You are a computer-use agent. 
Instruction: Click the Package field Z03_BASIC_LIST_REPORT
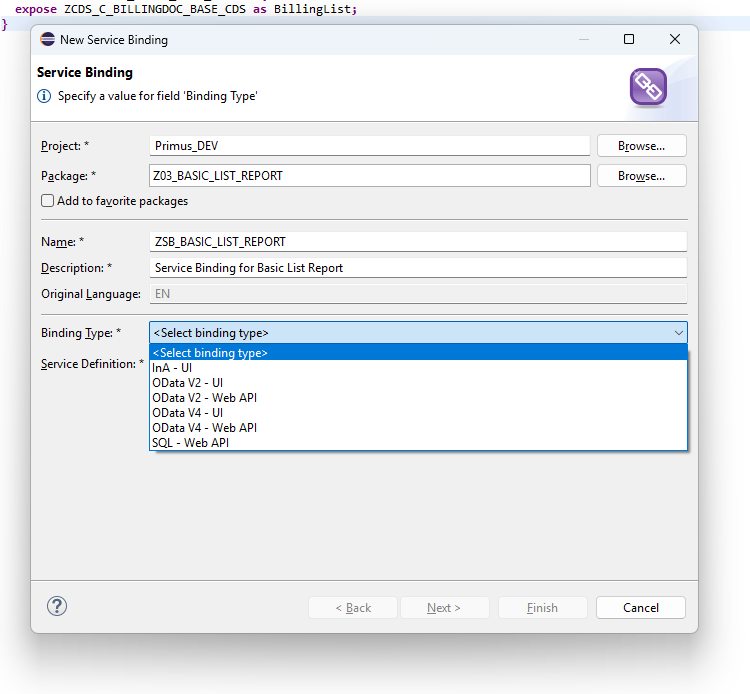click(x=370, y=176)
